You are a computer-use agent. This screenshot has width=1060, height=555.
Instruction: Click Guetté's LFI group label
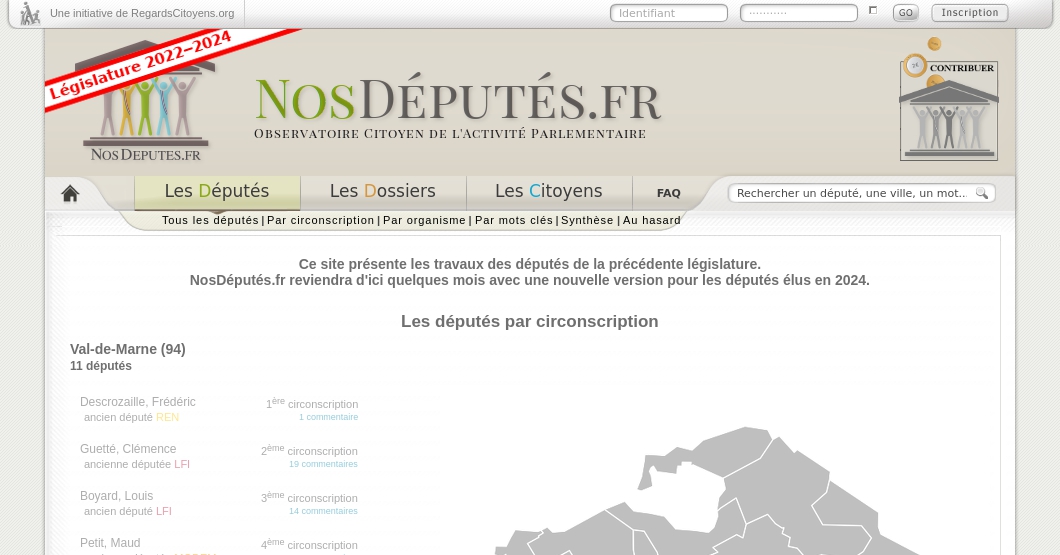coord(182,464)
